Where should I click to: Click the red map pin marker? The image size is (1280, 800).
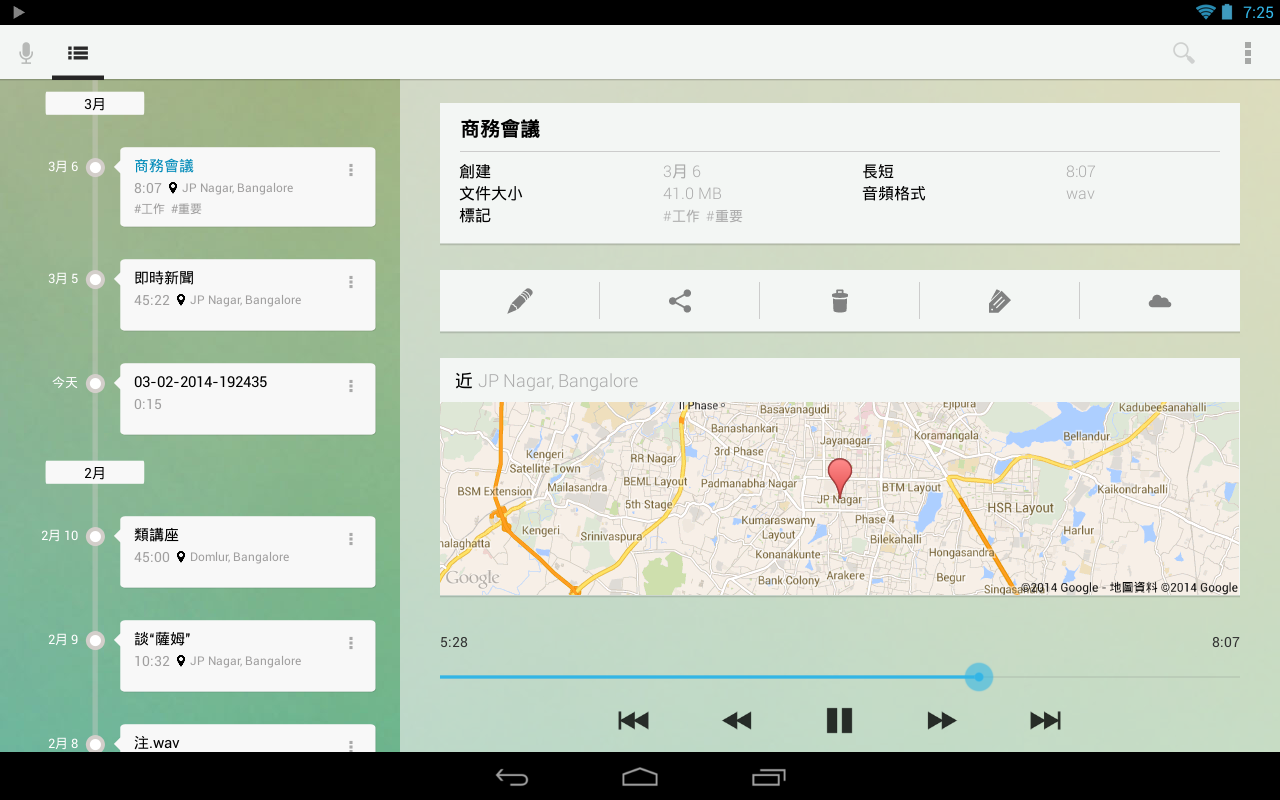coord(840,477)
